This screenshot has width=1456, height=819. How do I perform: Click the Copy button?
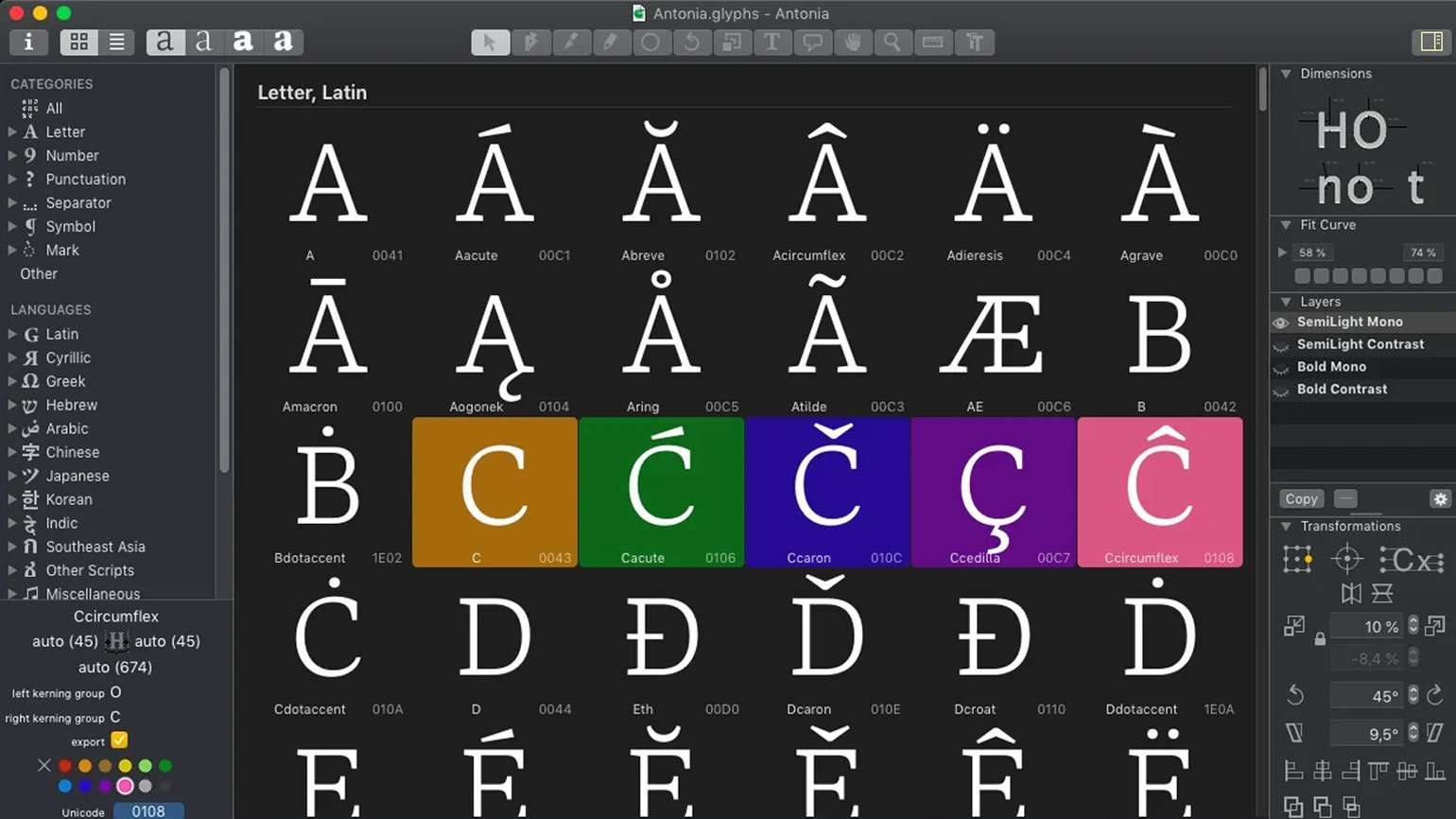[1301, 499]
